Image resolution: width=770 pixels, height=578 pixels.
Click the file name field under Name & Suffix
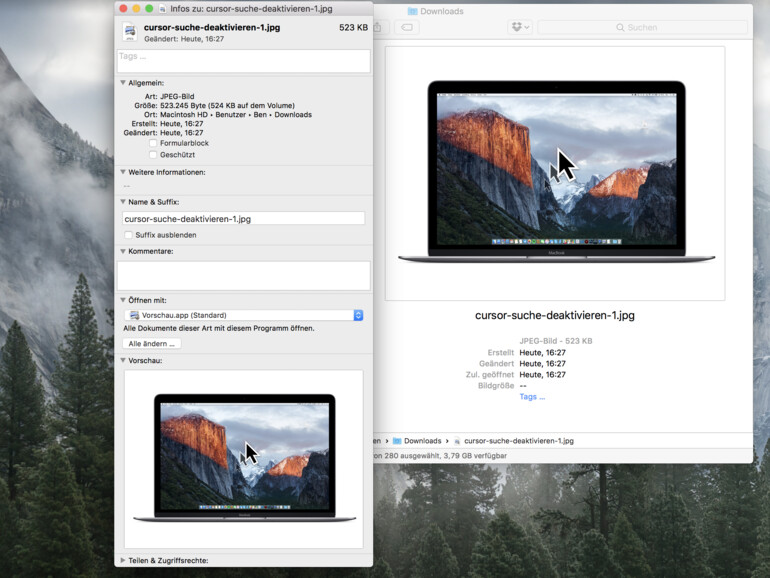pyautogui.click(x=244, y=219)
